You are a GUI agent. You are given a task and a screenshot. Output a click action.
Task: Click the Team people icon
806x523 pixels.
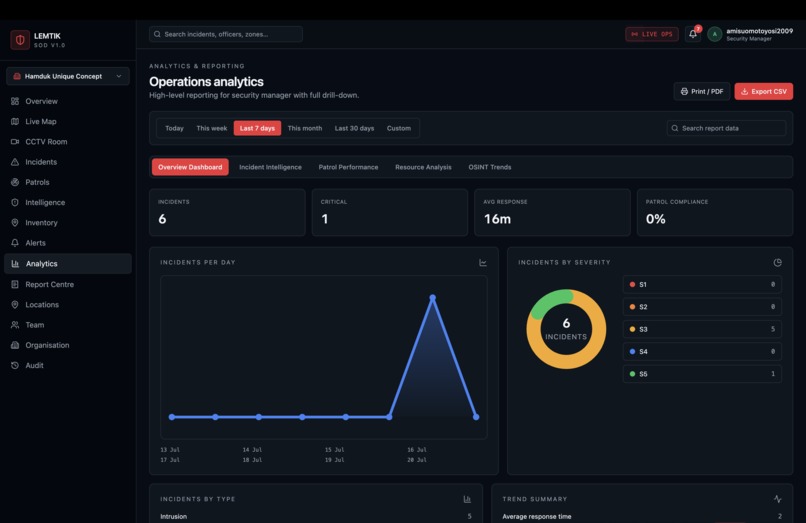point(15,325)
